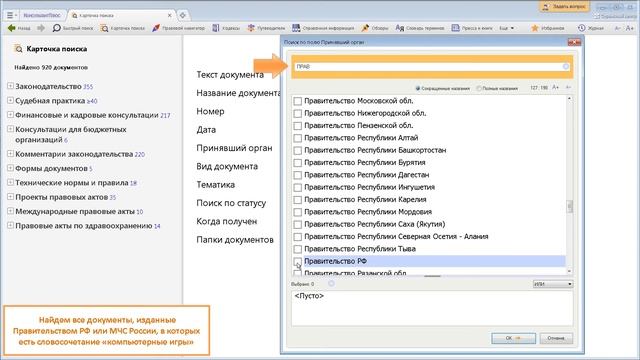Screen dimensions: 640x360
Task: Switch to the КонсультантПлюс tab
Action: pyautogui.click(x=42, y=15)
